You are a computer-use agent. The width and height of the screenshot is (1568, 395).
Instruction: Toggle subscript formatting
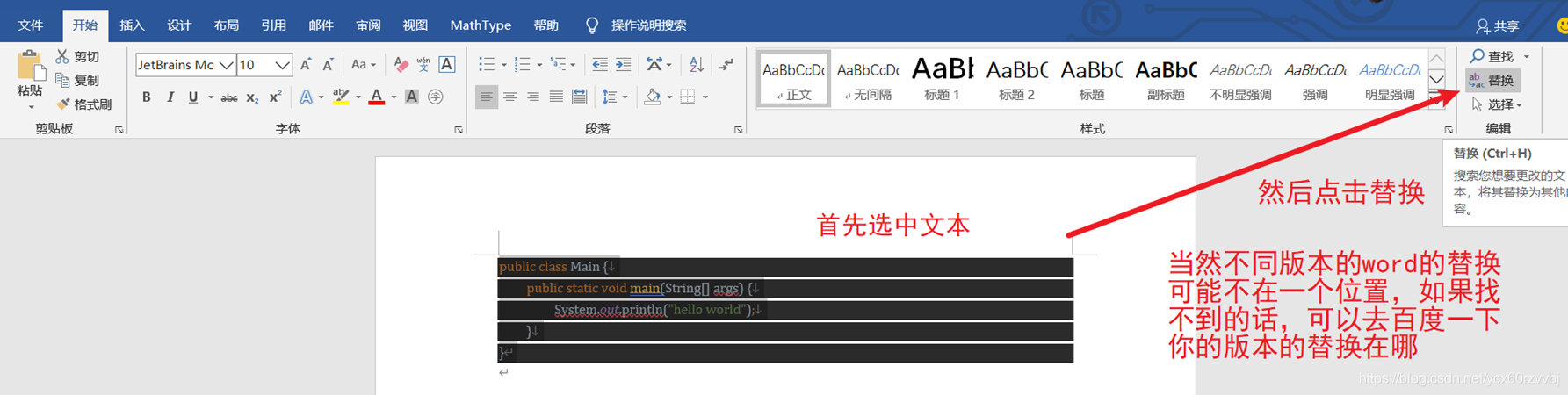click(x=252, y=97)
